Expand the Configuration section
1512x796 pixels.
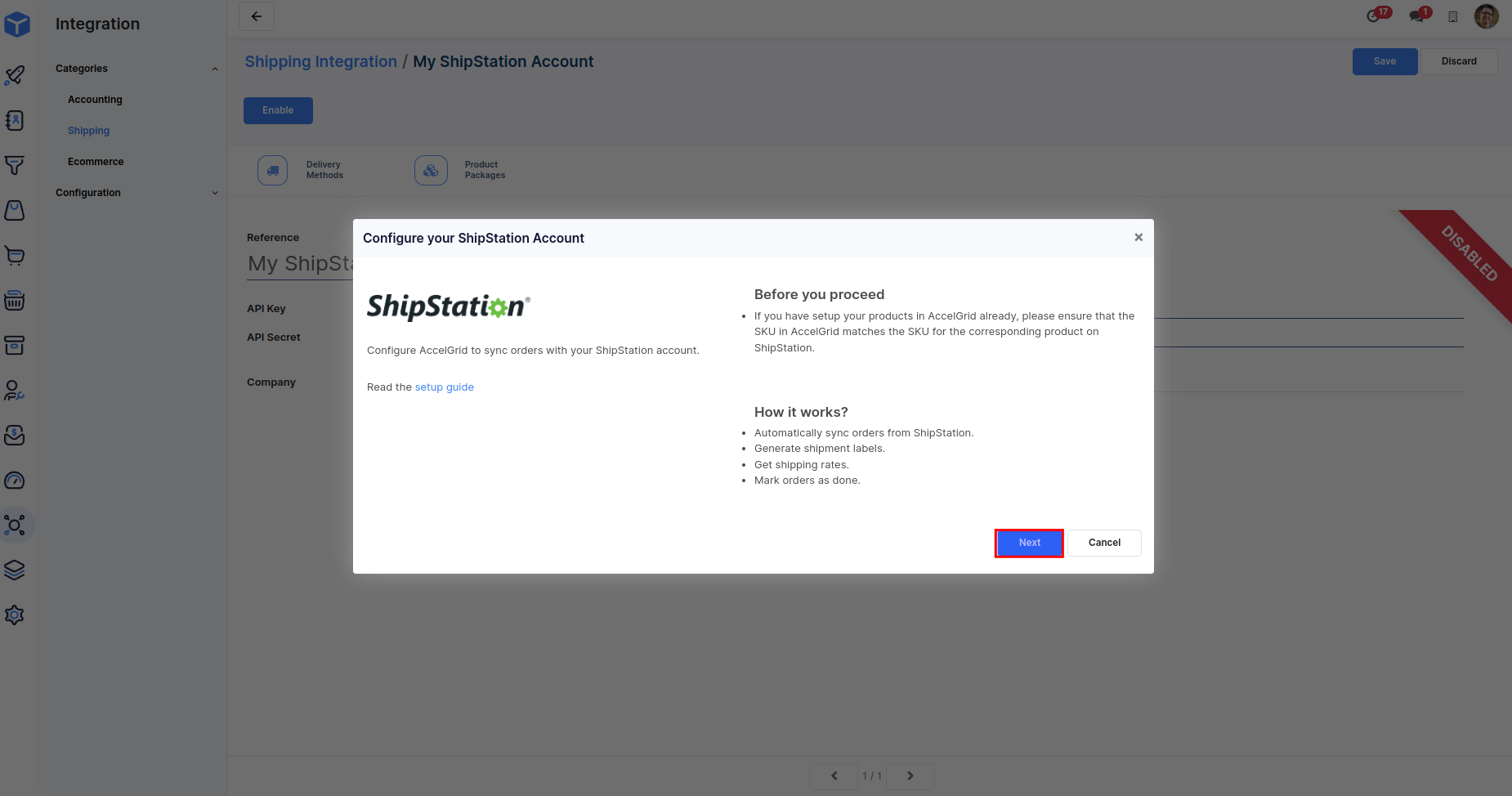(215, 193)
